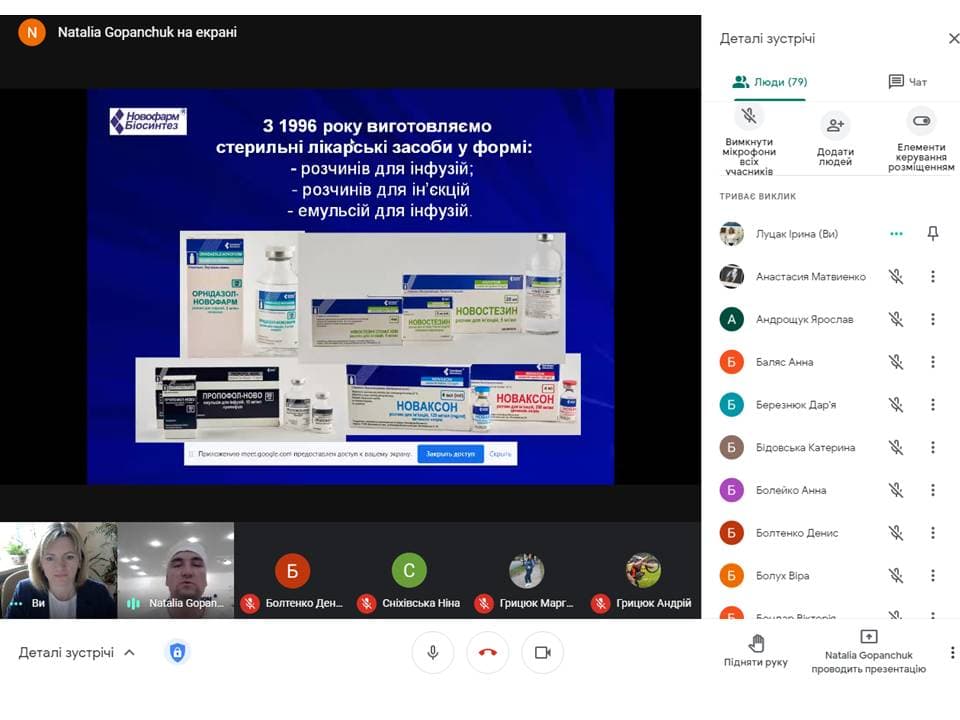This screenshot has height=720, width=960.
Task: Open more options for Бідовська Катерина
Action: coord(932,448)
